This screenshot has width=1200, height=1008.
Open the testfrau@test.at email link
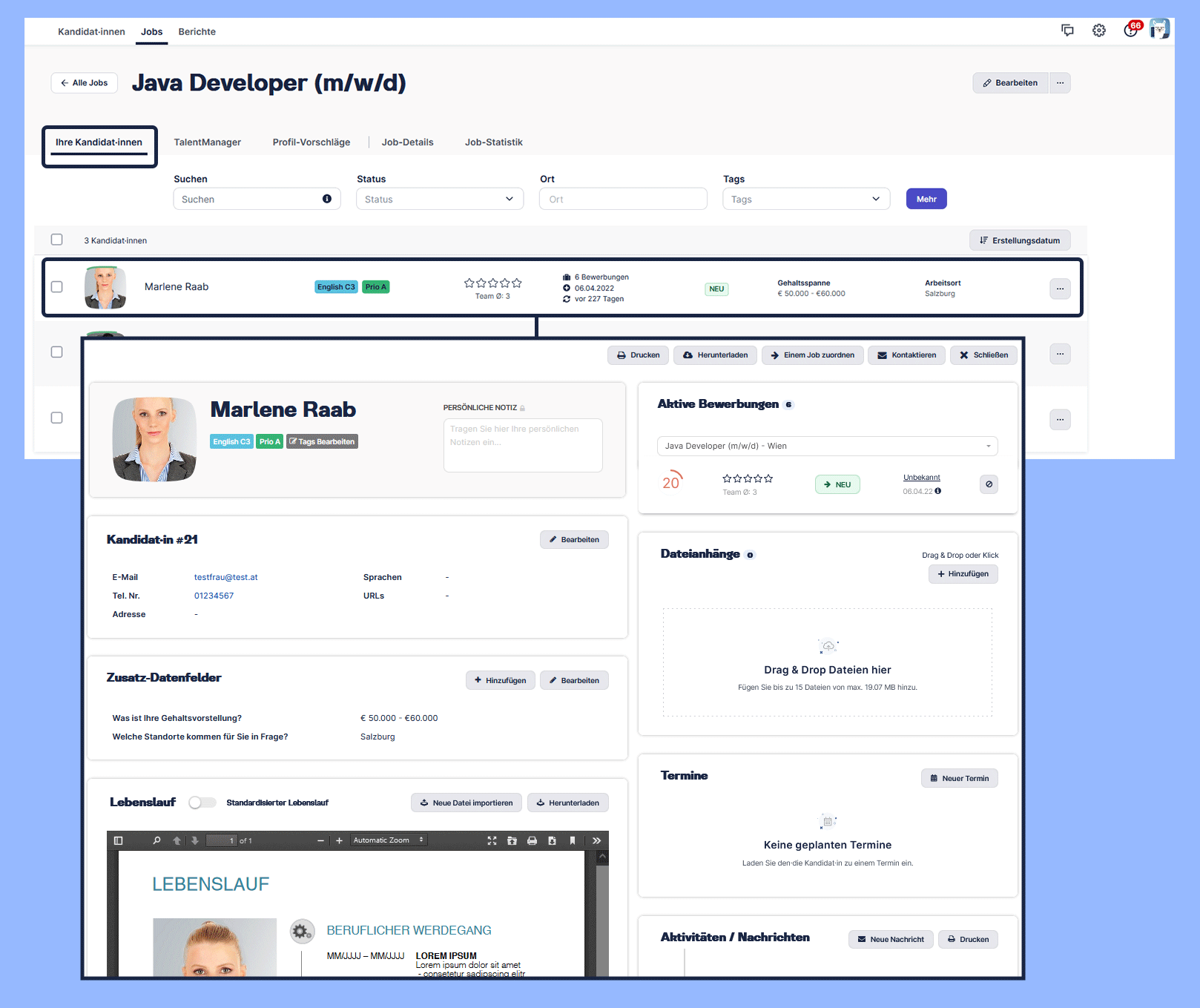(225, 577)
